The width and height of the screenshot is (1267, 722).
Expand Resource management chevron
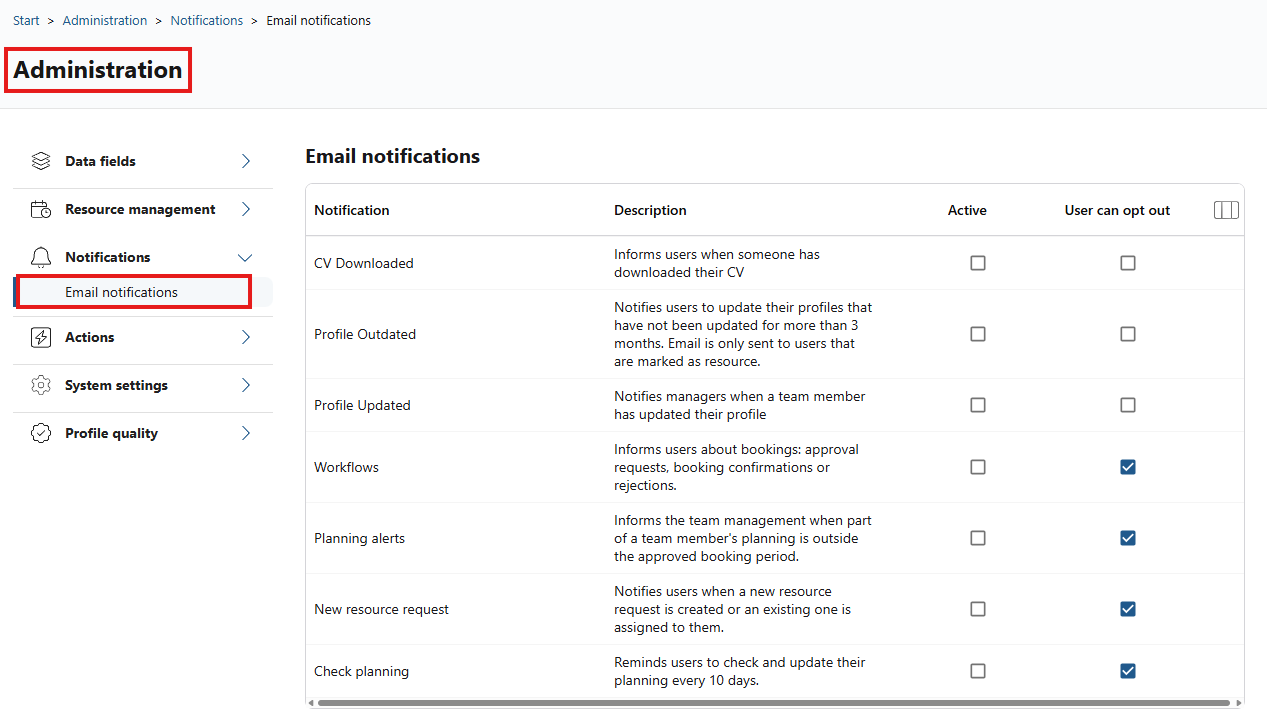point(246,209)
